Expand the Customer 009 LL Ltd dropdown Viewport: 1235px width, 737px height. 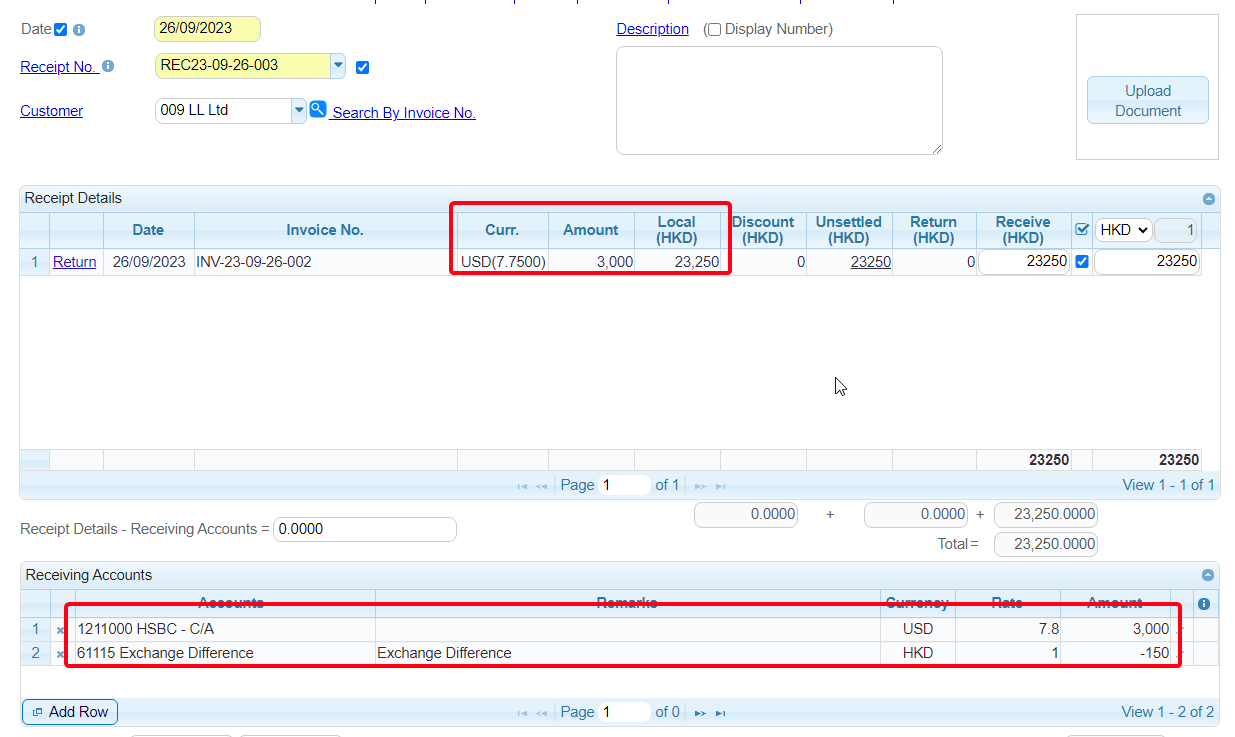299,110
